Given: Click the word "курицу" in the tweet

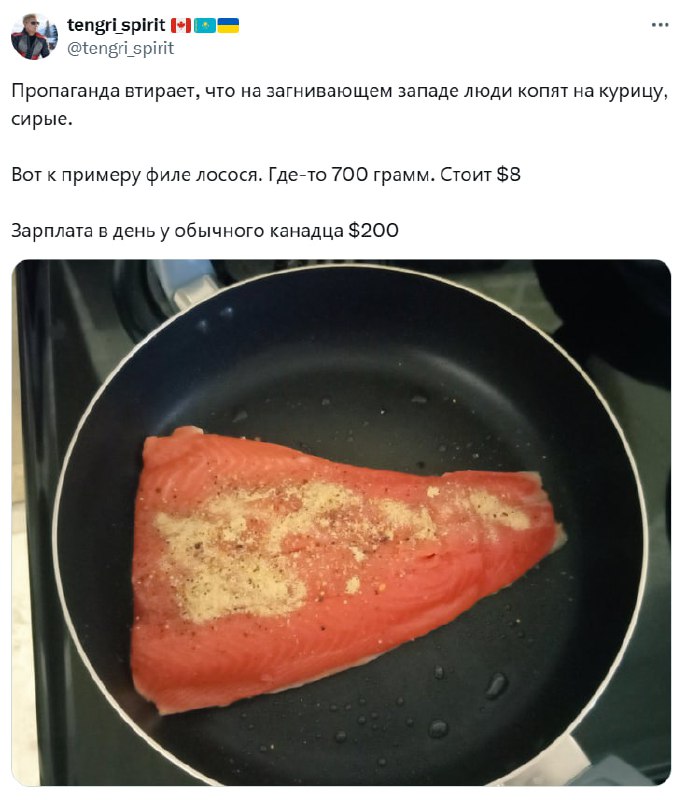Looking at the screenshot, I should coord(633,92).
